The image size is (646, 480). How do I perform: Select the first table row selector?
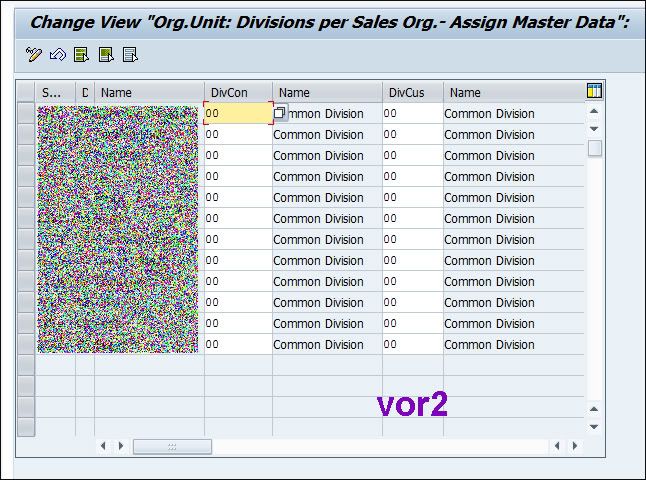26,114
